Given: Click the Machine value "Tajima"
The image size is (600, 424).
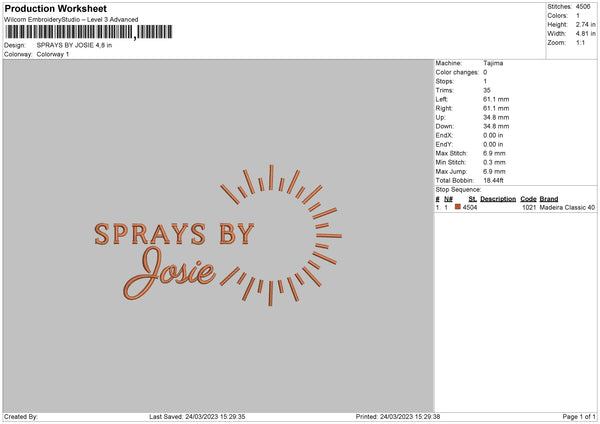Looking at the screenshot, I should pos(494,63).
